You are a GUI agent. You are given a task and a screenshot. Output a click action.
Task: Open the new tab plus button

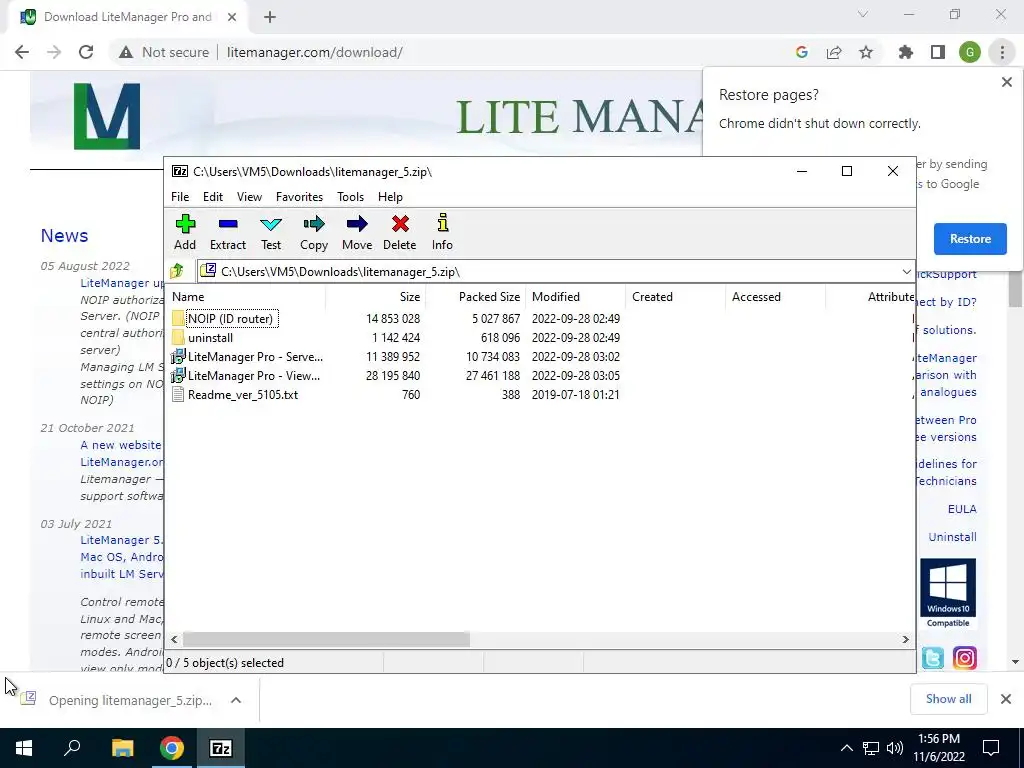click(270, 17)
